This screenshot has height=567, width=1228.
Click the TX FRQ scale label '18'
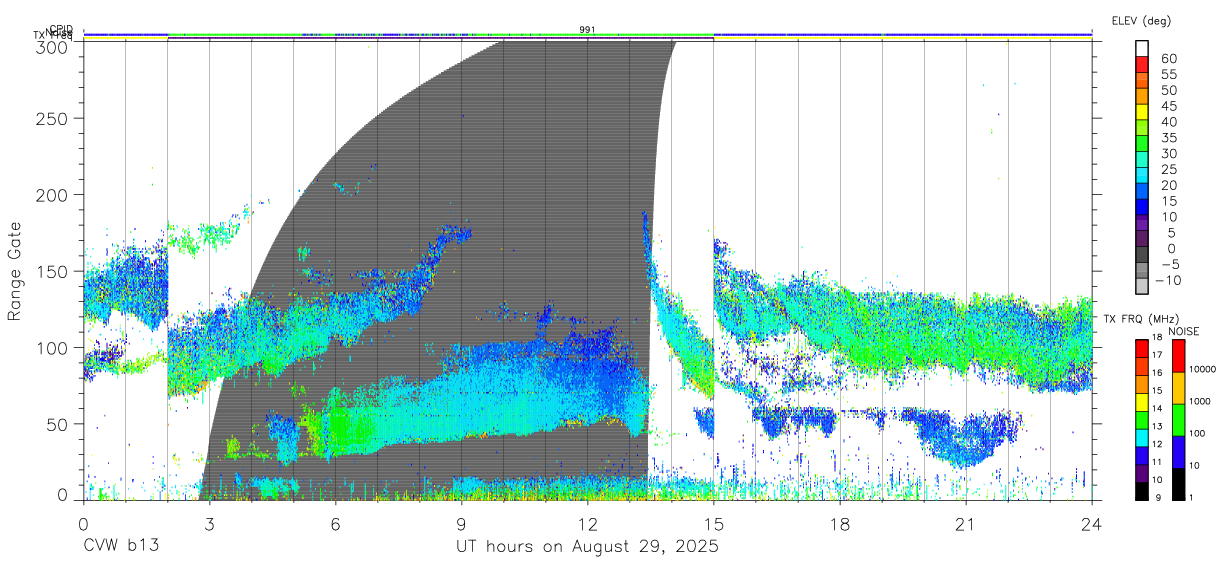tap(1156, 337)
